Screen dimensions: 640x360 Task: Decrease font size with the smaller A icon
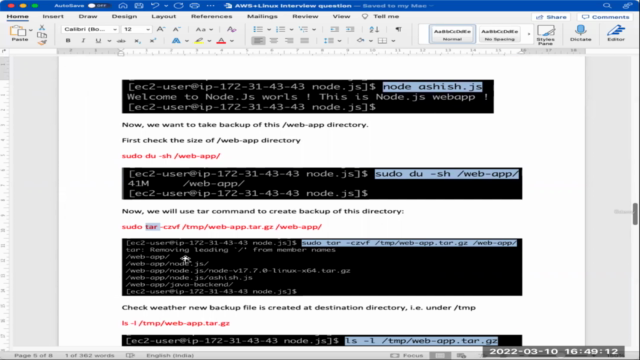pos(177,29)
